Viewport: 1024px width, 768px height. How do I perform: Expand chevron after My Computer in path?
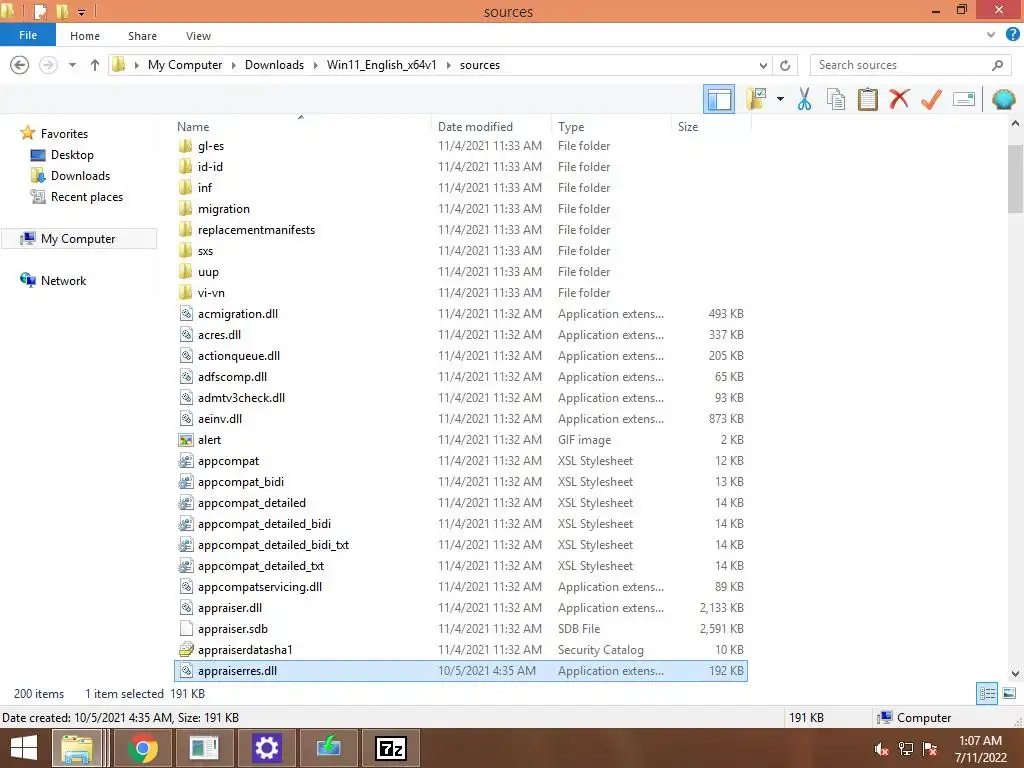tap(233, 65)
